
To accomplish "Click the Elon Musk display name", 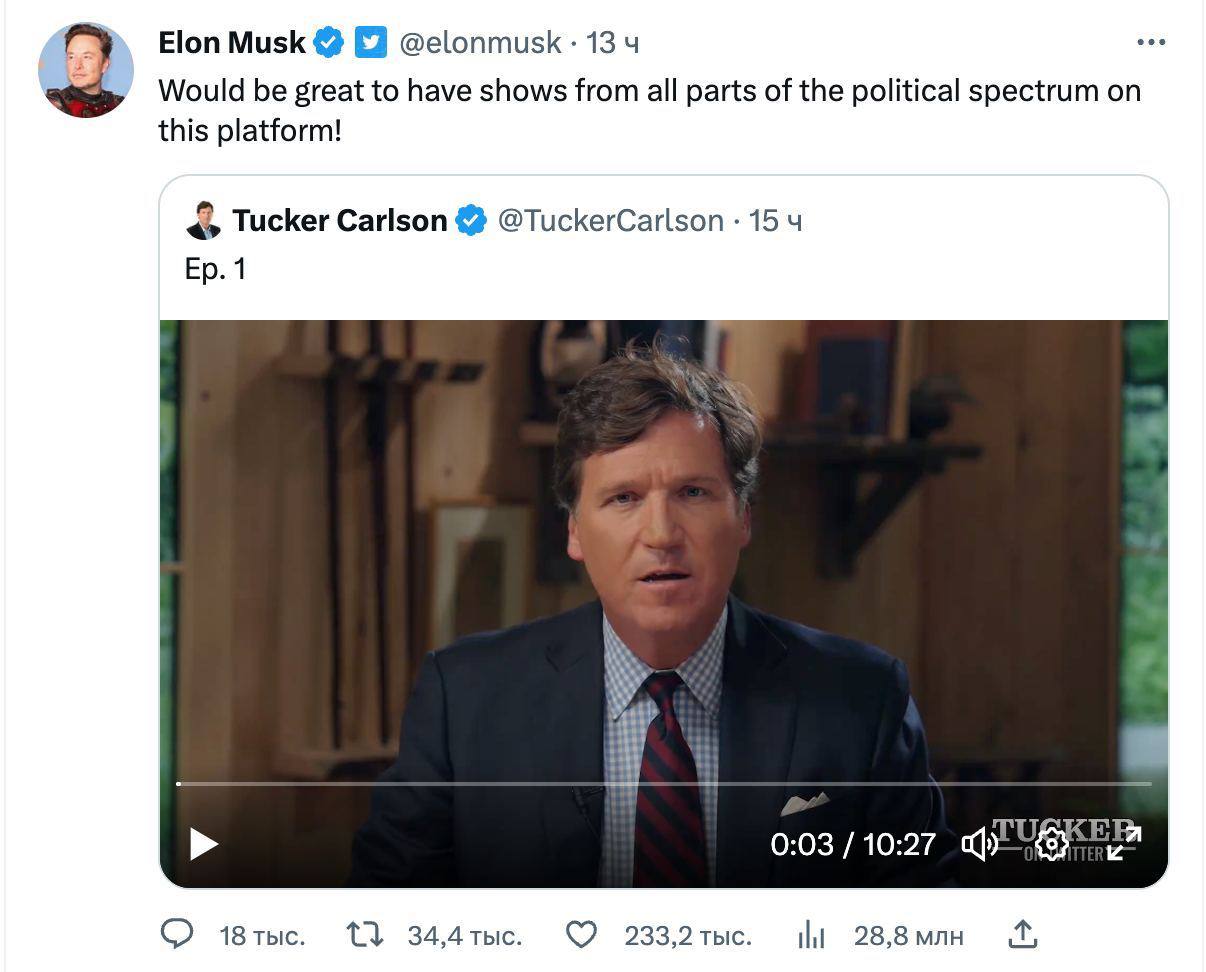I will tap(232, 42).
